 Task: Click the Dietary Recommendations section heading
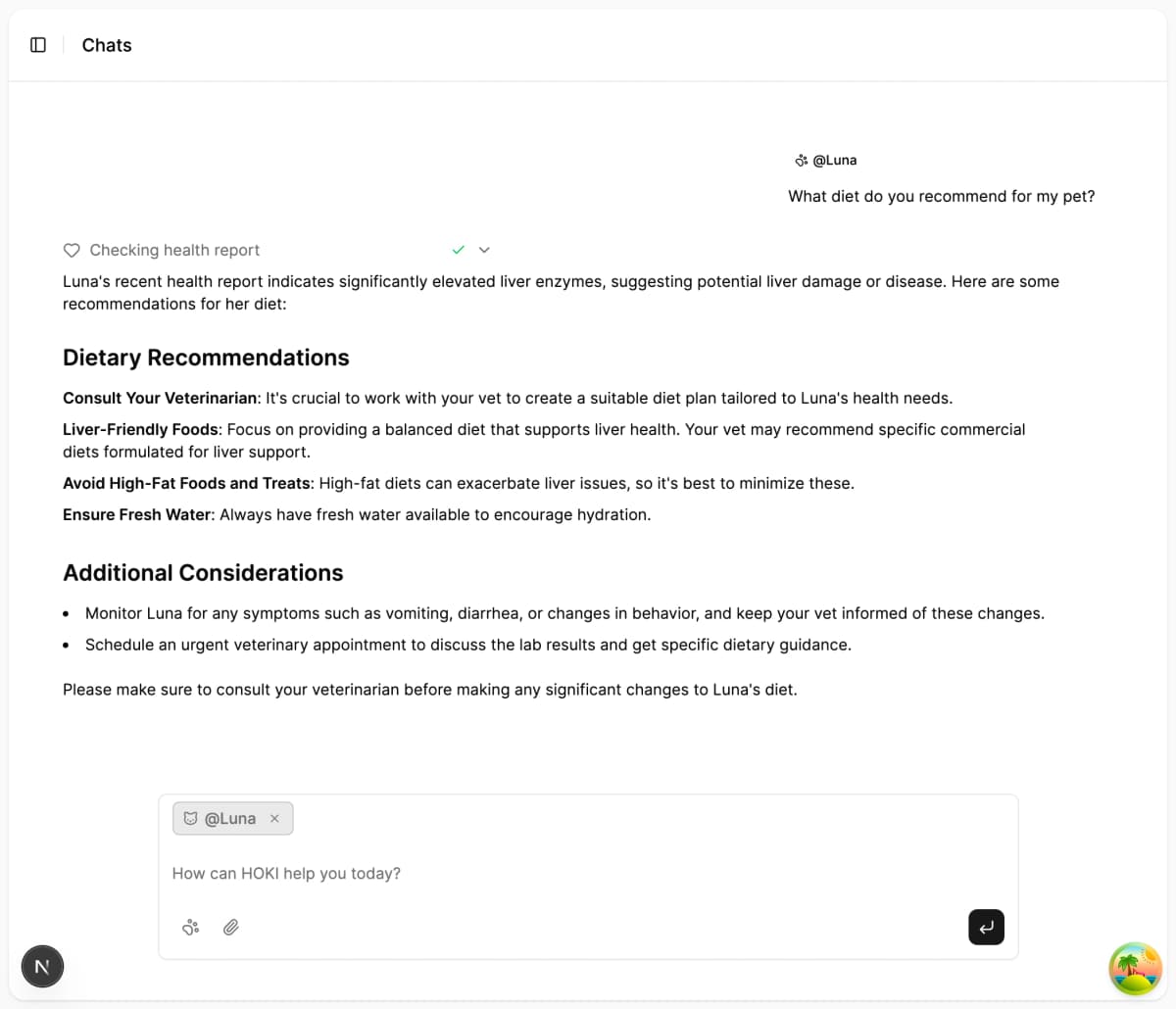206,358
